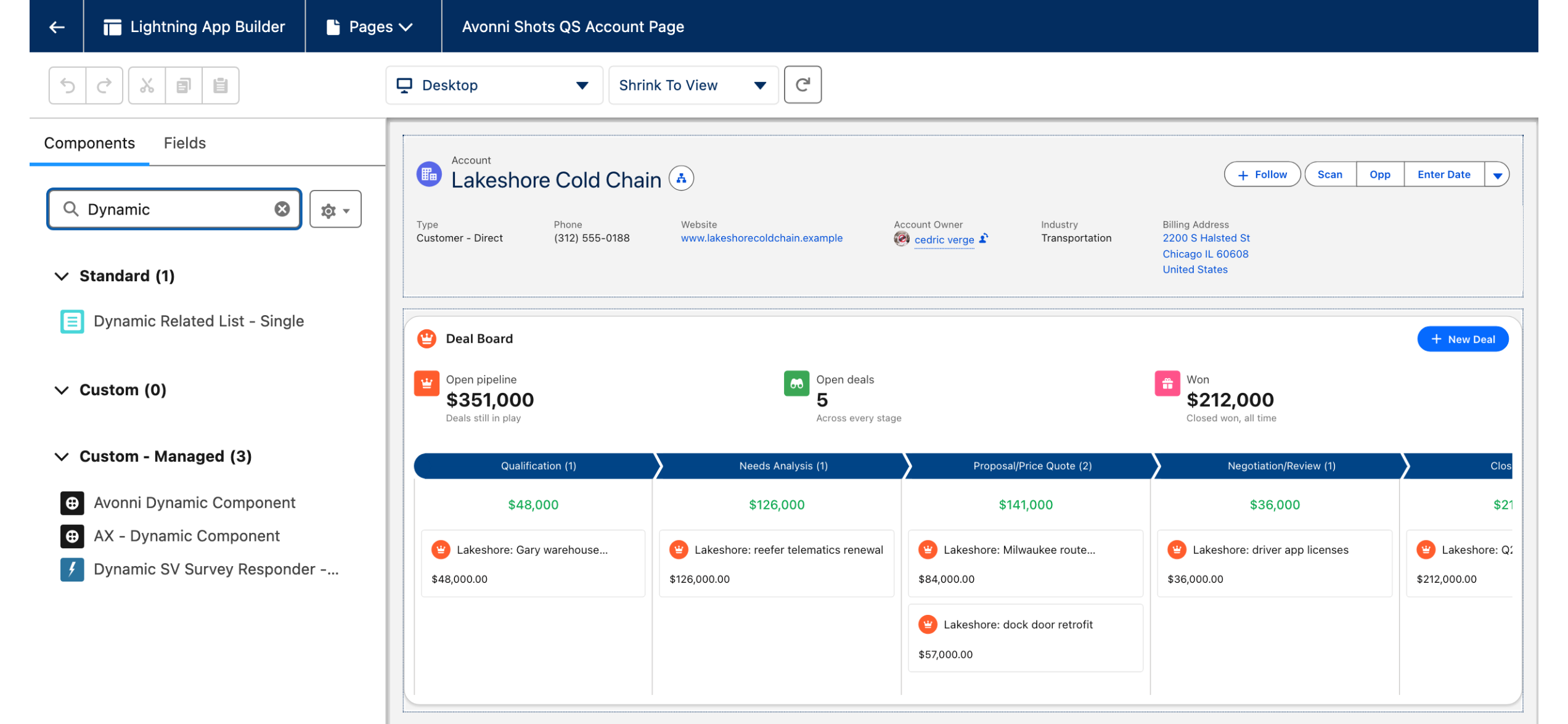1568x724 pixels.
Task: Switch to the Components tab
Action: point(89,143)
